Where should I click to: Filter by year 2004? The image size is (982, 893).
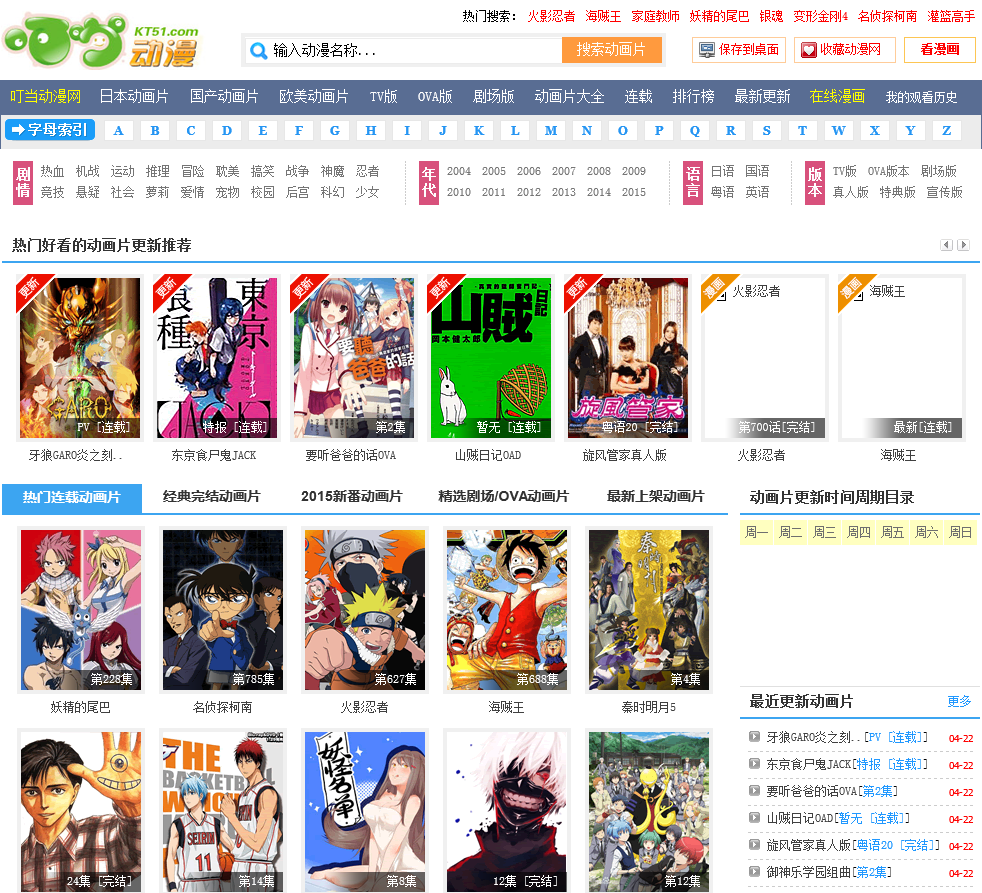tap(459, 171)
